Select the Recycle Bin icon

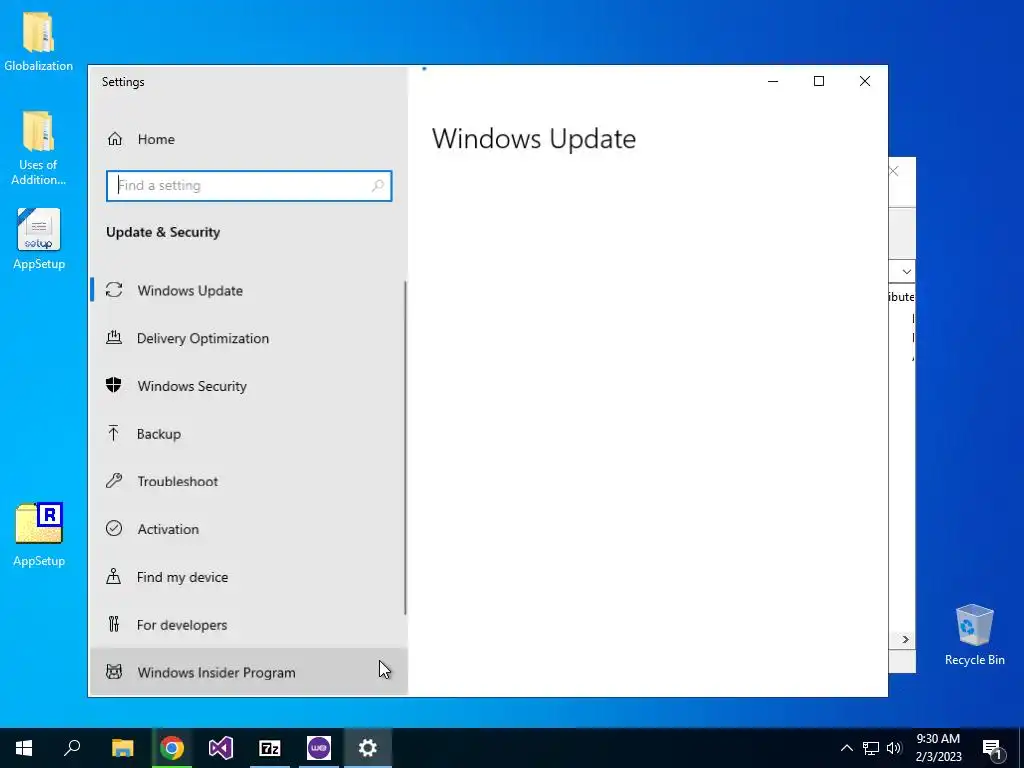974,635
